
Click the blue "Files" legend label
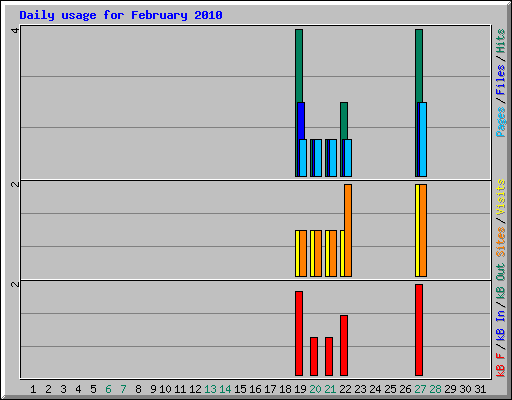[500, 79]
